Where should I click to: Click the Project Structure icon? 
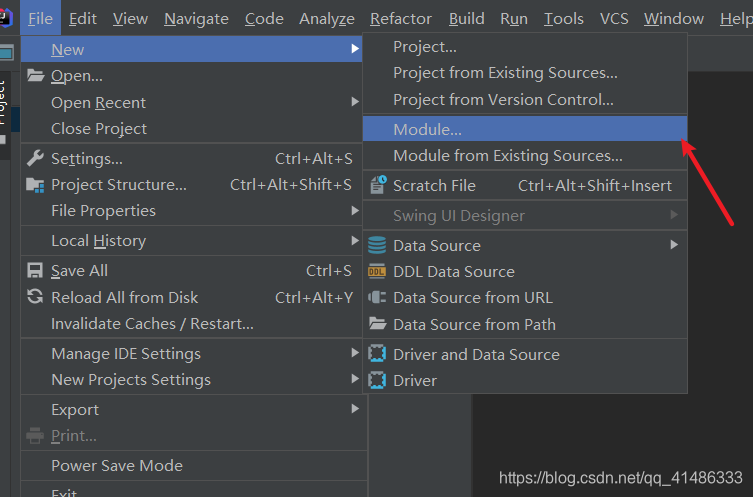[35, 185]
